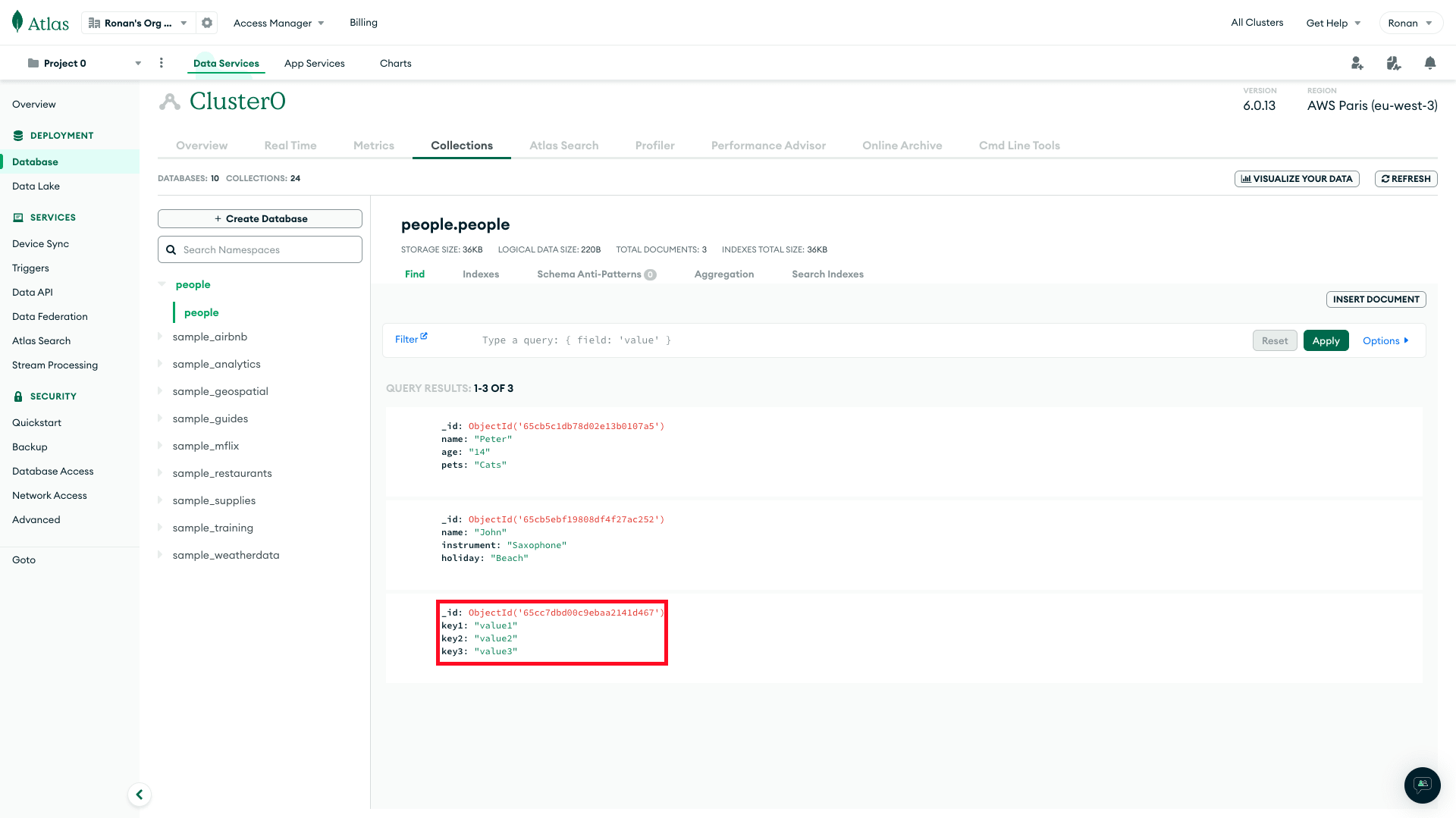Apply the filter query
The height and width of the screenshot is (818, 1456).
pos(1326,340)
